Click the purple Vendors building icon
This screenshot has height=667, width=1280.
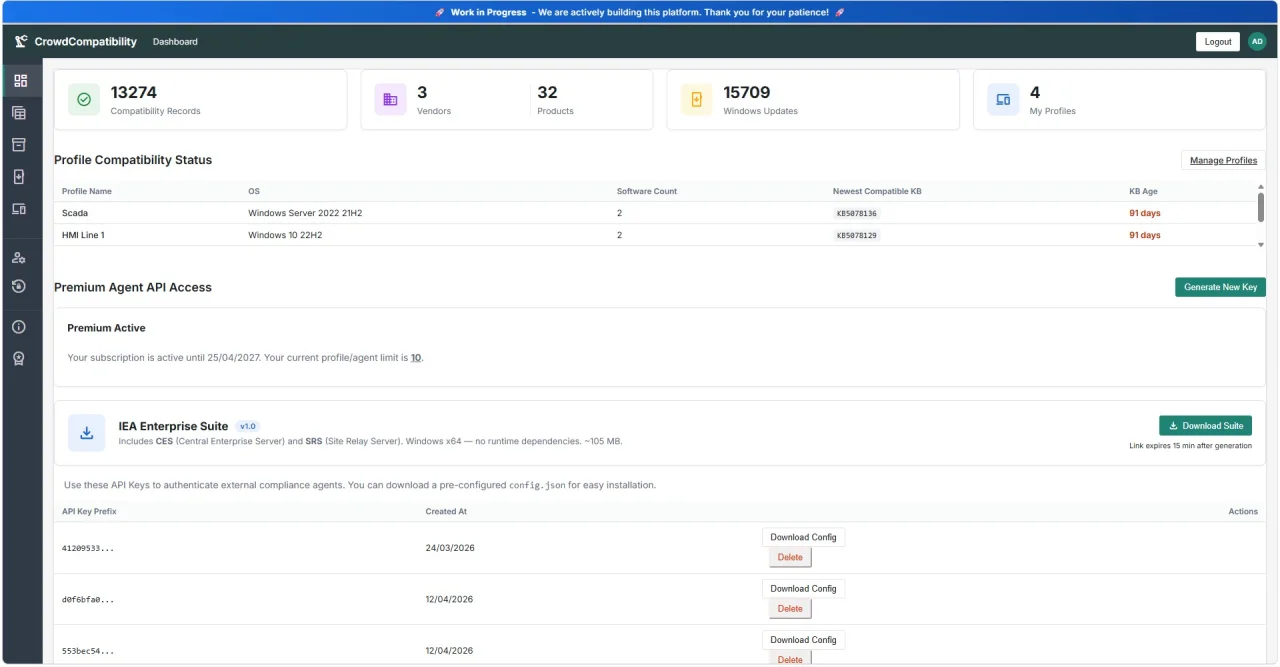pyautogui.click(x=390, y=100)
